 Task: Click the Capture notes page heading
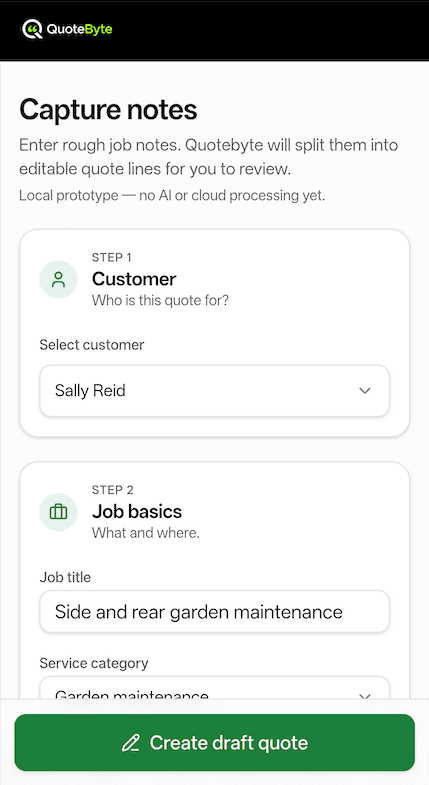108,110
